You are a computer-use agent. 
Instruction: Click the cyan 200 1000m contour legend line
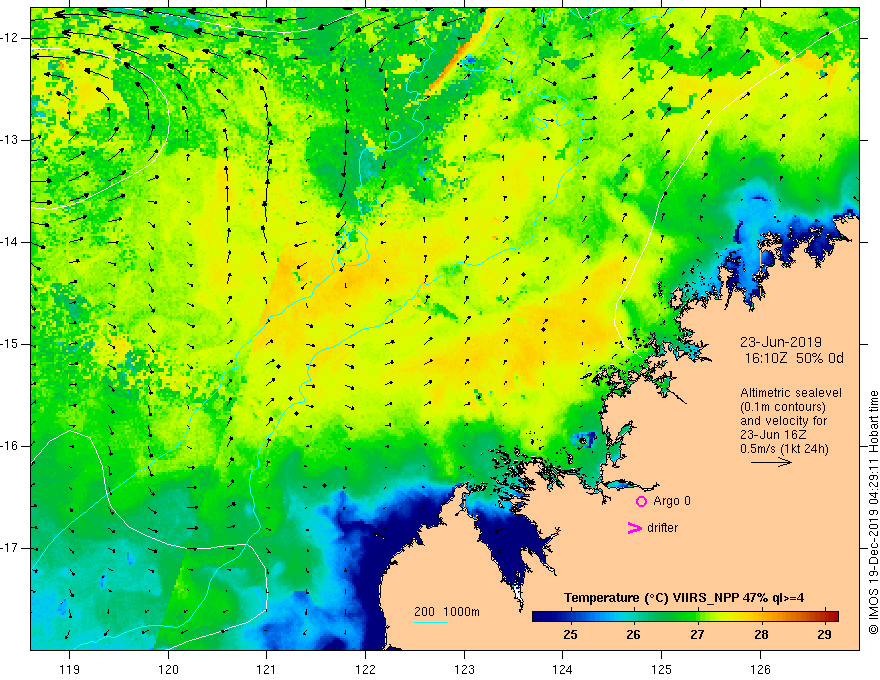click(431, 622)
